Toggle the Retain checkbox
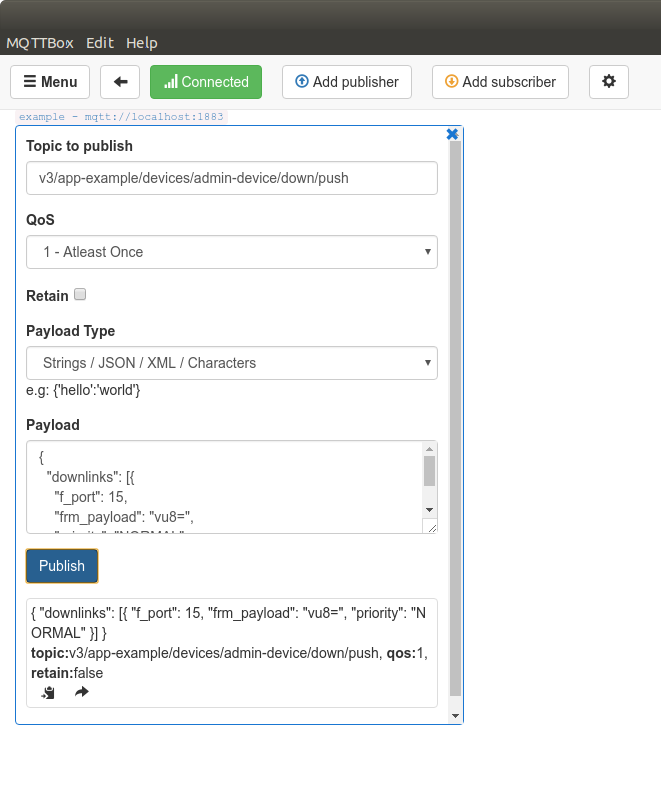 (x=80, y=295)
